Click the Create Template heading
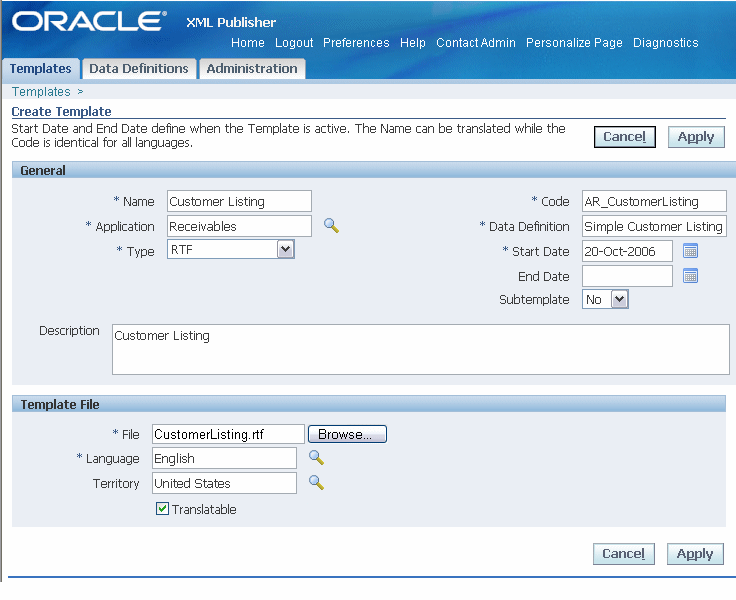 (61, 111)
